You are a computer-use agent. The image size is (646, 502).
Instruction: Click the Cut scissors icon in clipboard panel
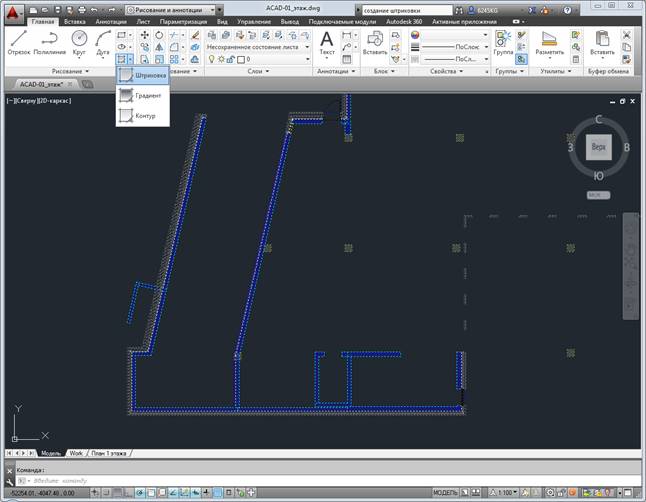(626, 35)
